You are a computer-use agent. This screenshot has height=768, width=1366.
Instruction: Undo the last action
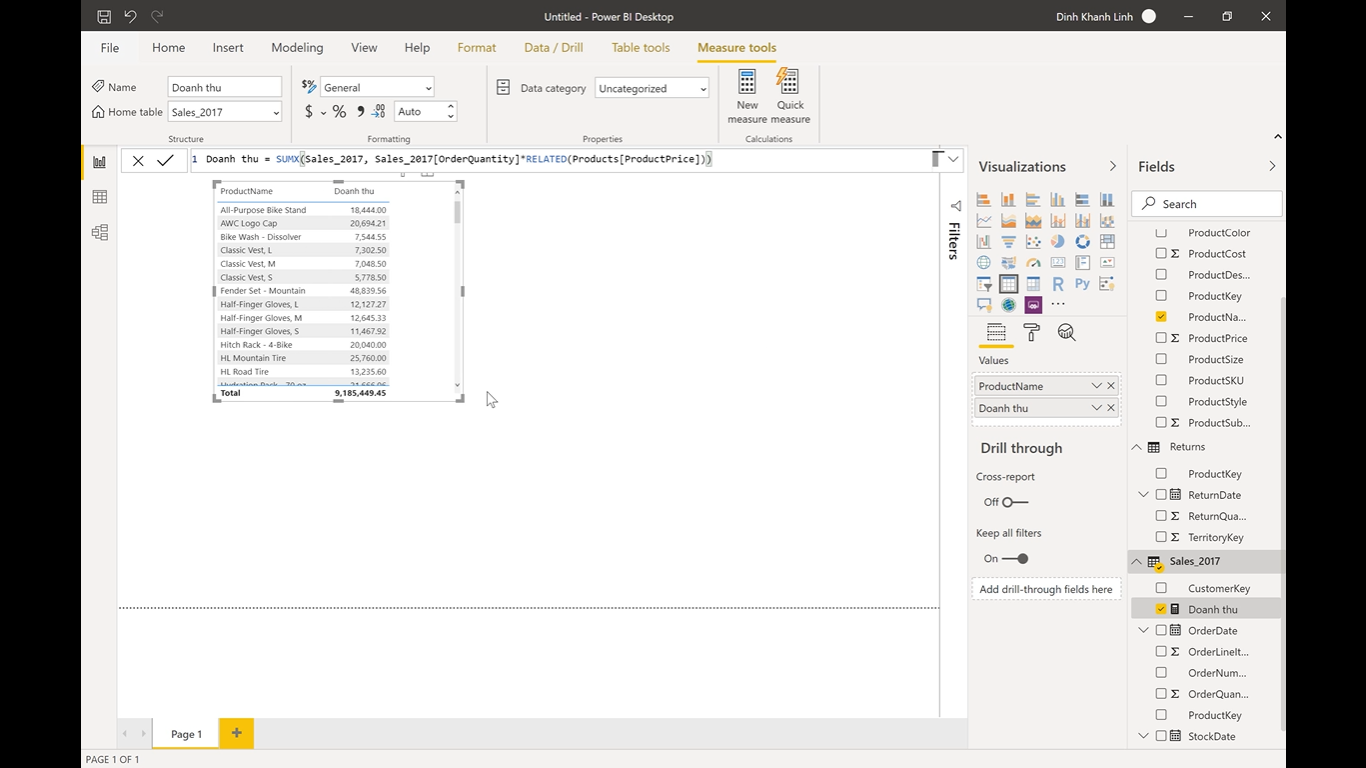[x=131, y=17]
